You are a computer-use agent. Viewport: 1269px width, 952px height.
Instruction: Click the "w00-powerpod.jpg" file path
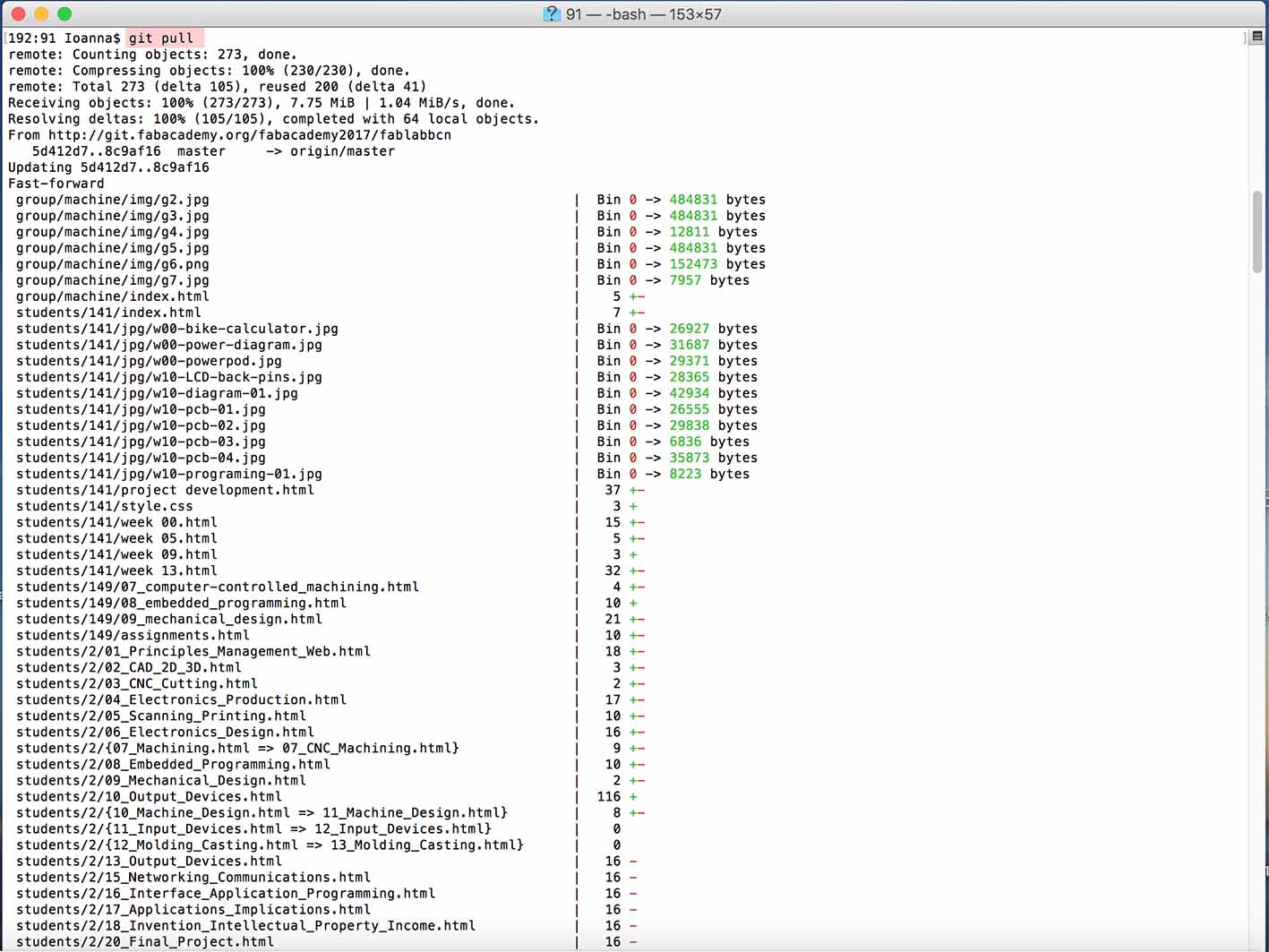coord(149,360)
